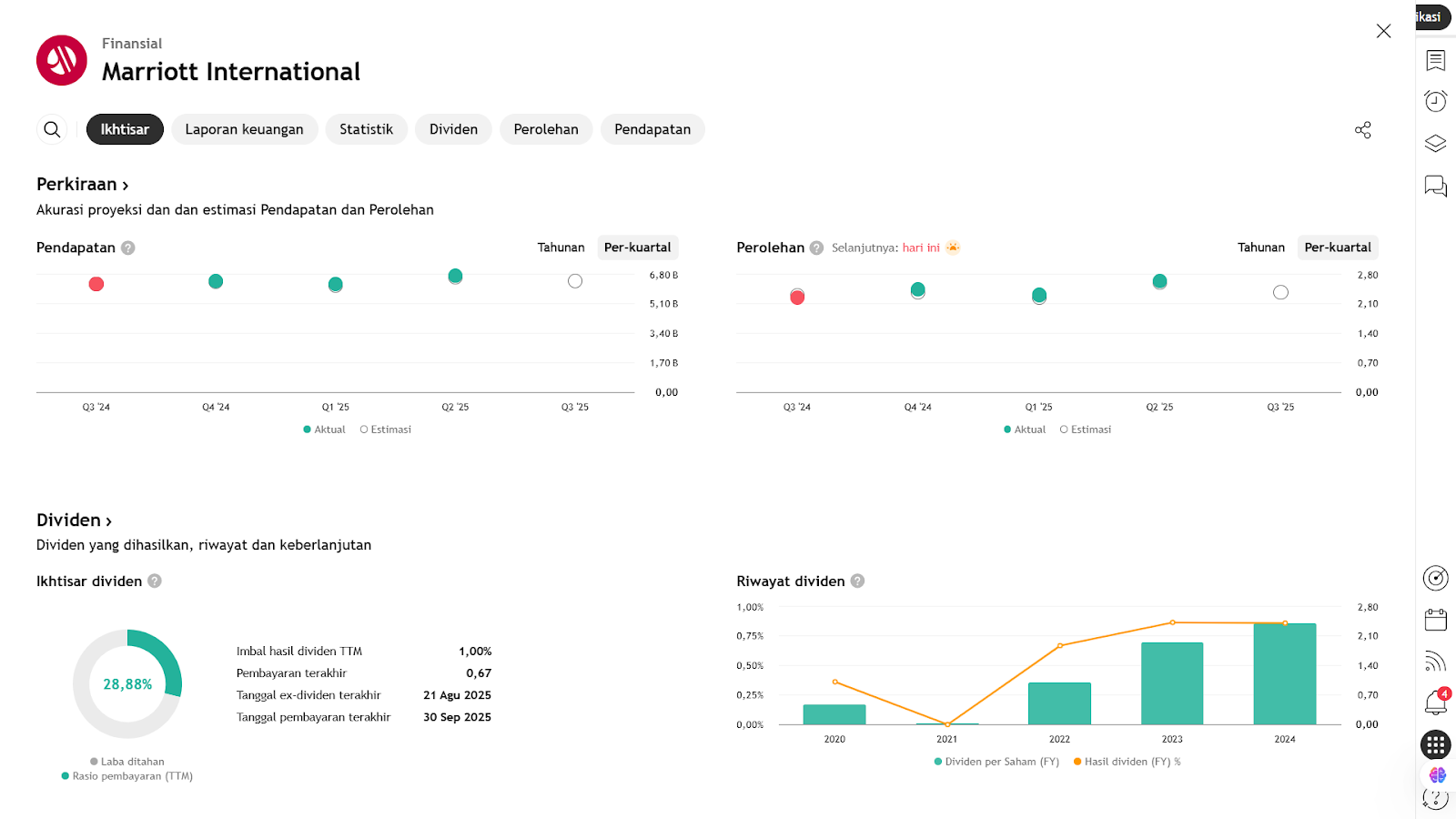Open the economic calendar sidebar icon
The image size is (1456, 819).
1435,620
